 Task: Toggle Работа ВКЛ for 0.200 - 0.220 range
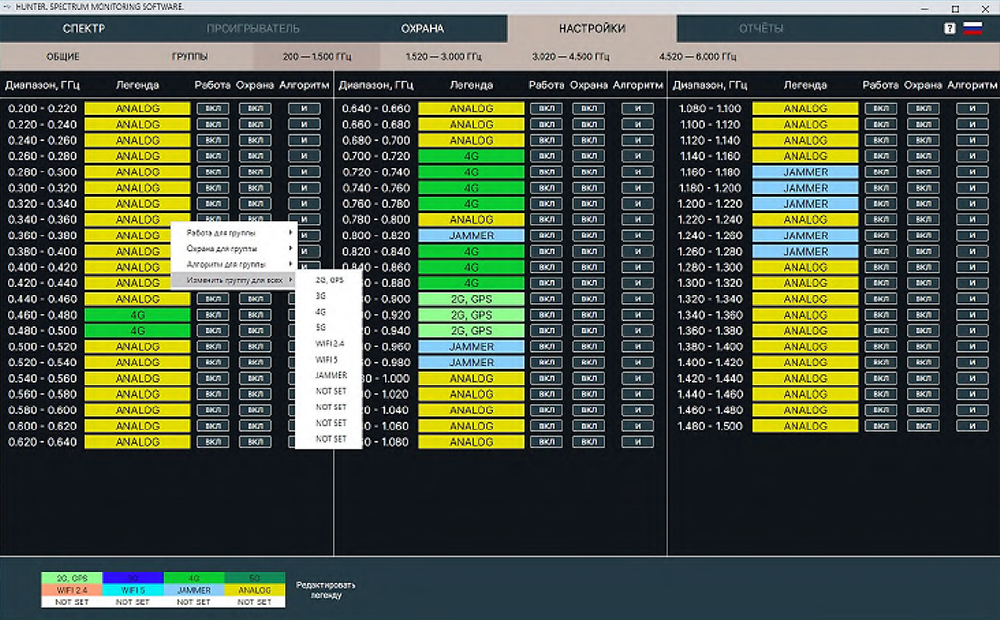coord(212,109)
